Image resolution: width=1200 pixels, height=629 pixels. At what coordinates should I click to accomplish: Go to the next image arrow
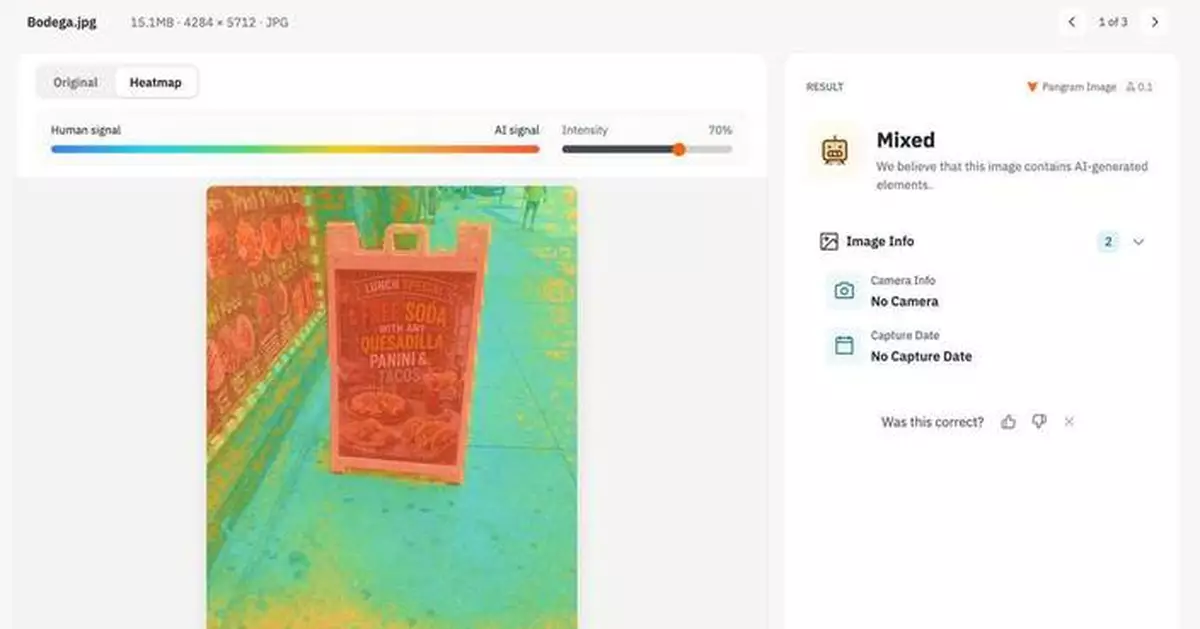point(1155,22)
